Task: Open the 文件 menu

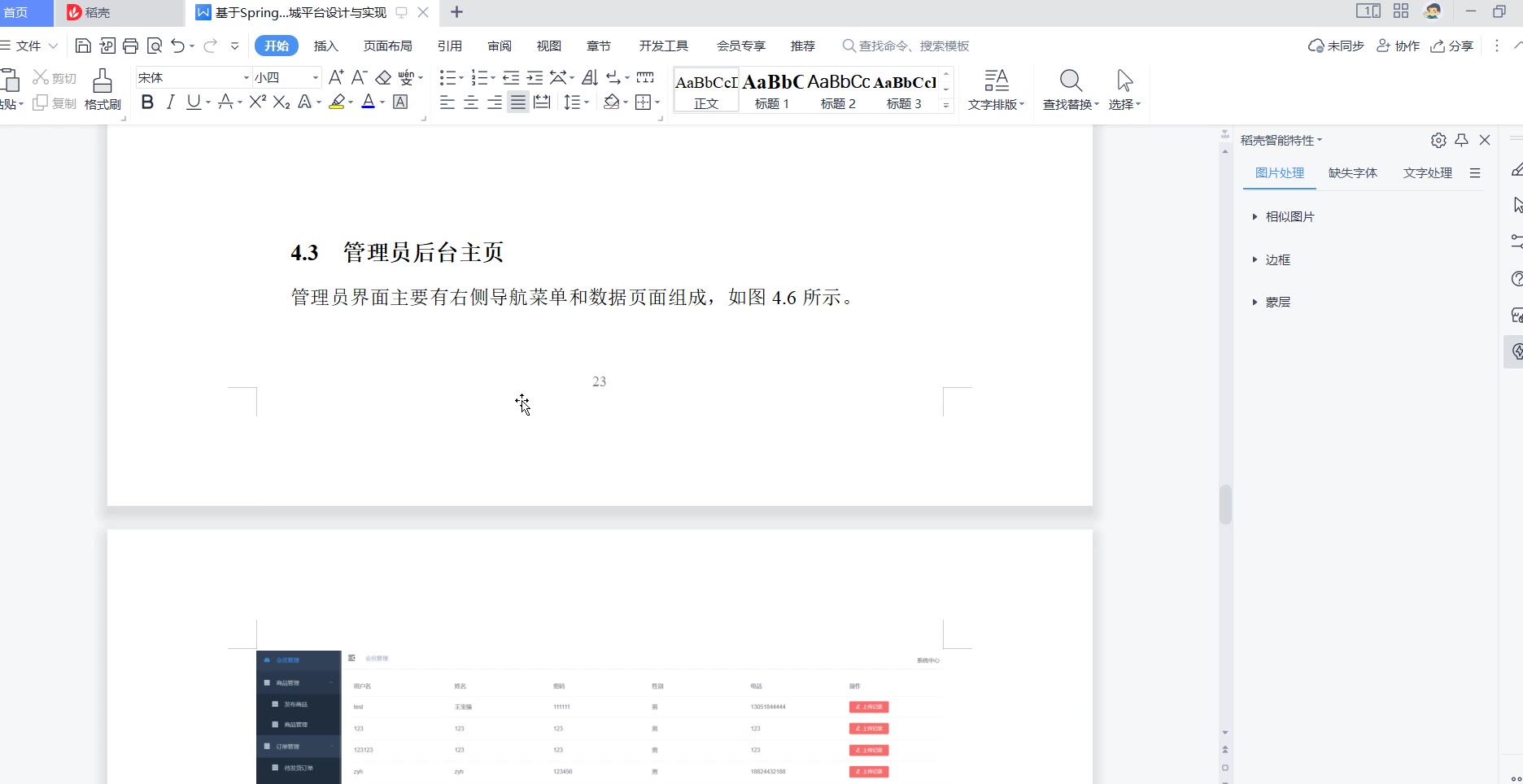Action: pyautogui.click(x=28, y=46)
